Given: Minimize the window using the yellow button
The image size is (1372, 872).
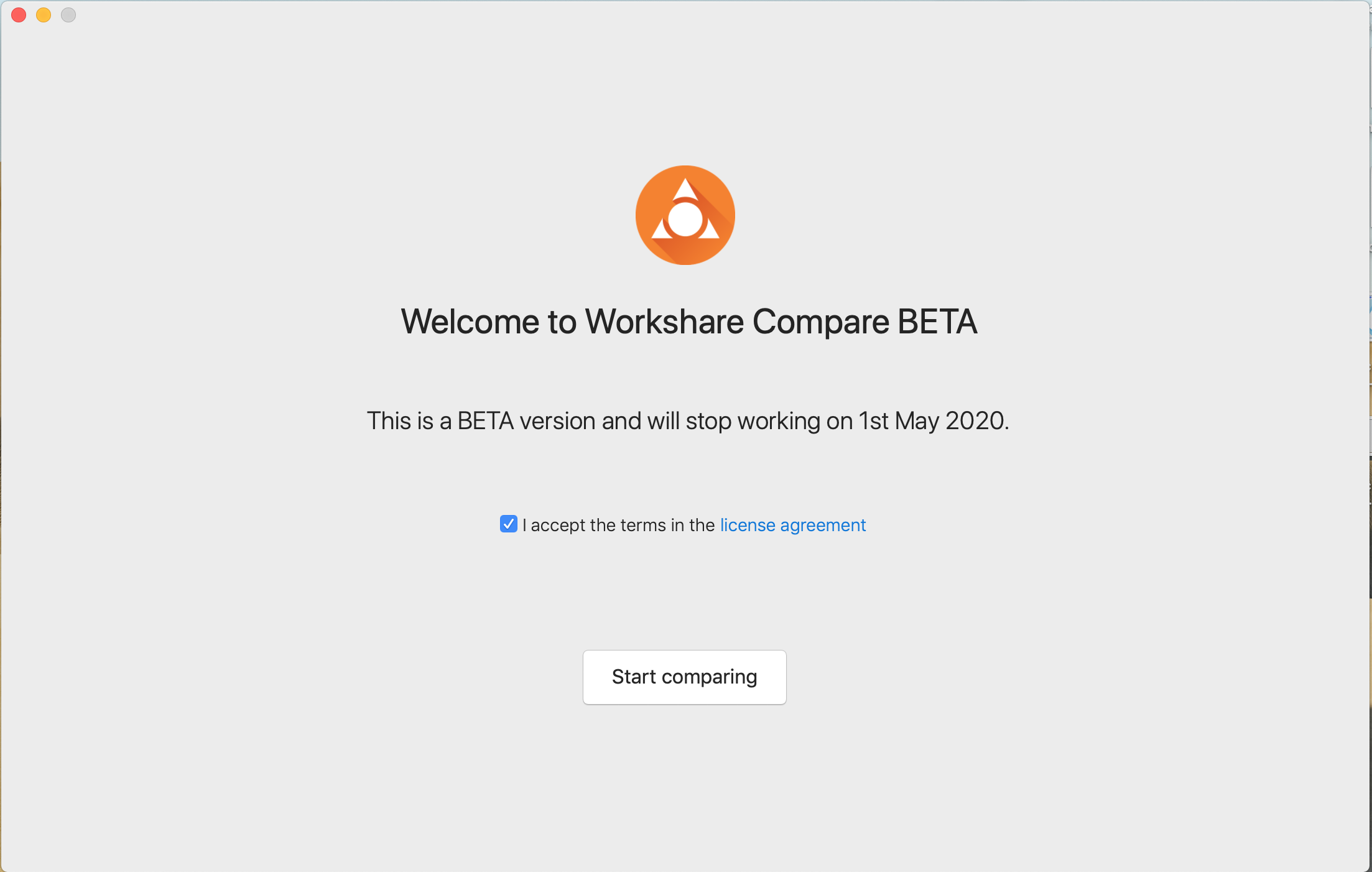Looking at the screenshot, I should pos(44,15).
